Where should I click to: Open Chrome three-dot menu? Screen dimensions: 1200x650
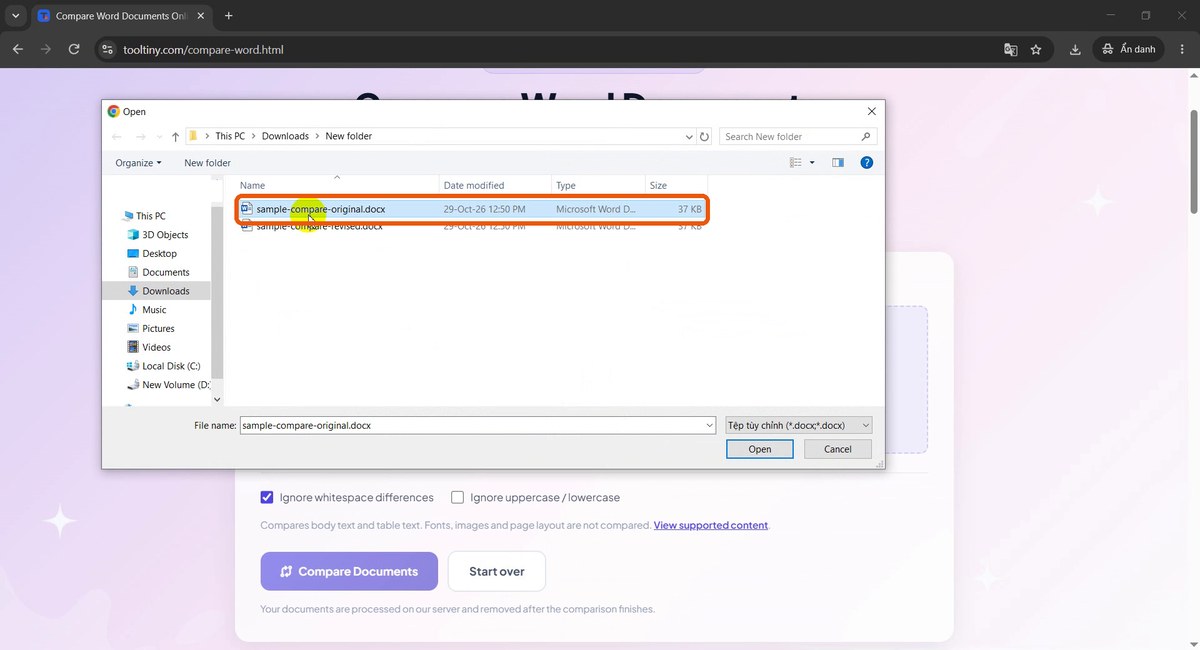pos(1182,49)
